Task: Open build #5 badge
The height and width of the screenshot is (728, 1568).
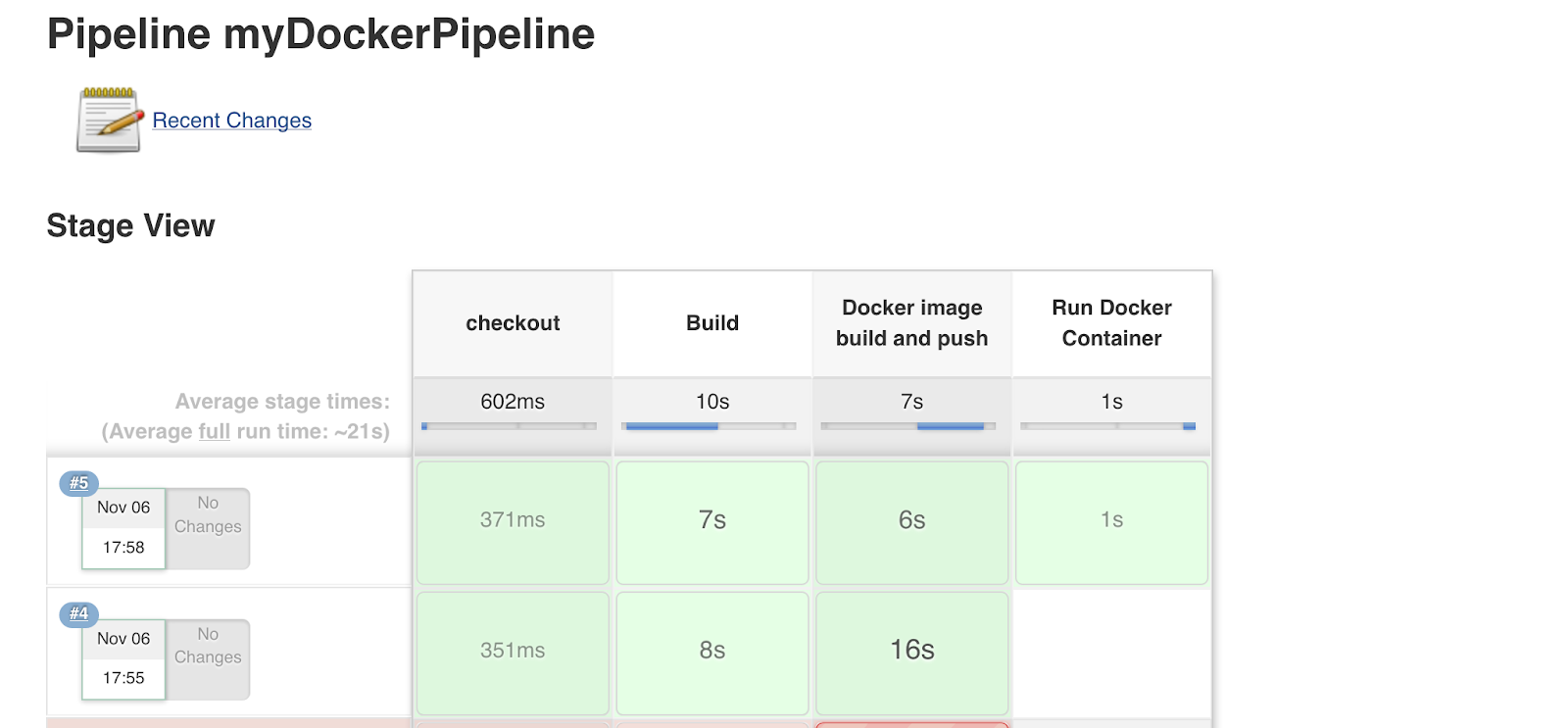Action: 79,483
